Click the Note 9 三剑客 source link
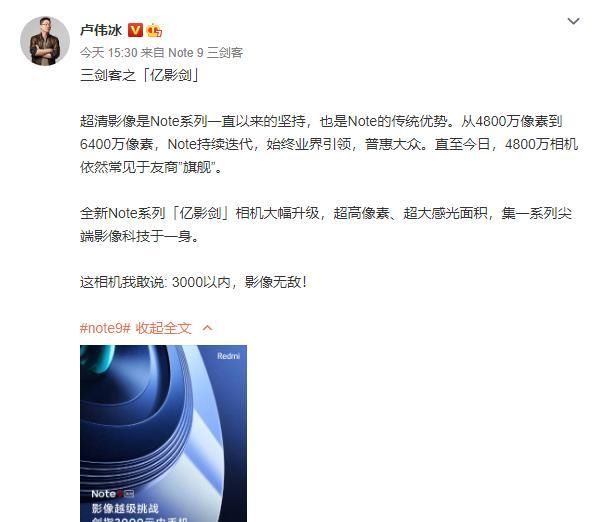The image size is (599, 522). coord(206,53)
